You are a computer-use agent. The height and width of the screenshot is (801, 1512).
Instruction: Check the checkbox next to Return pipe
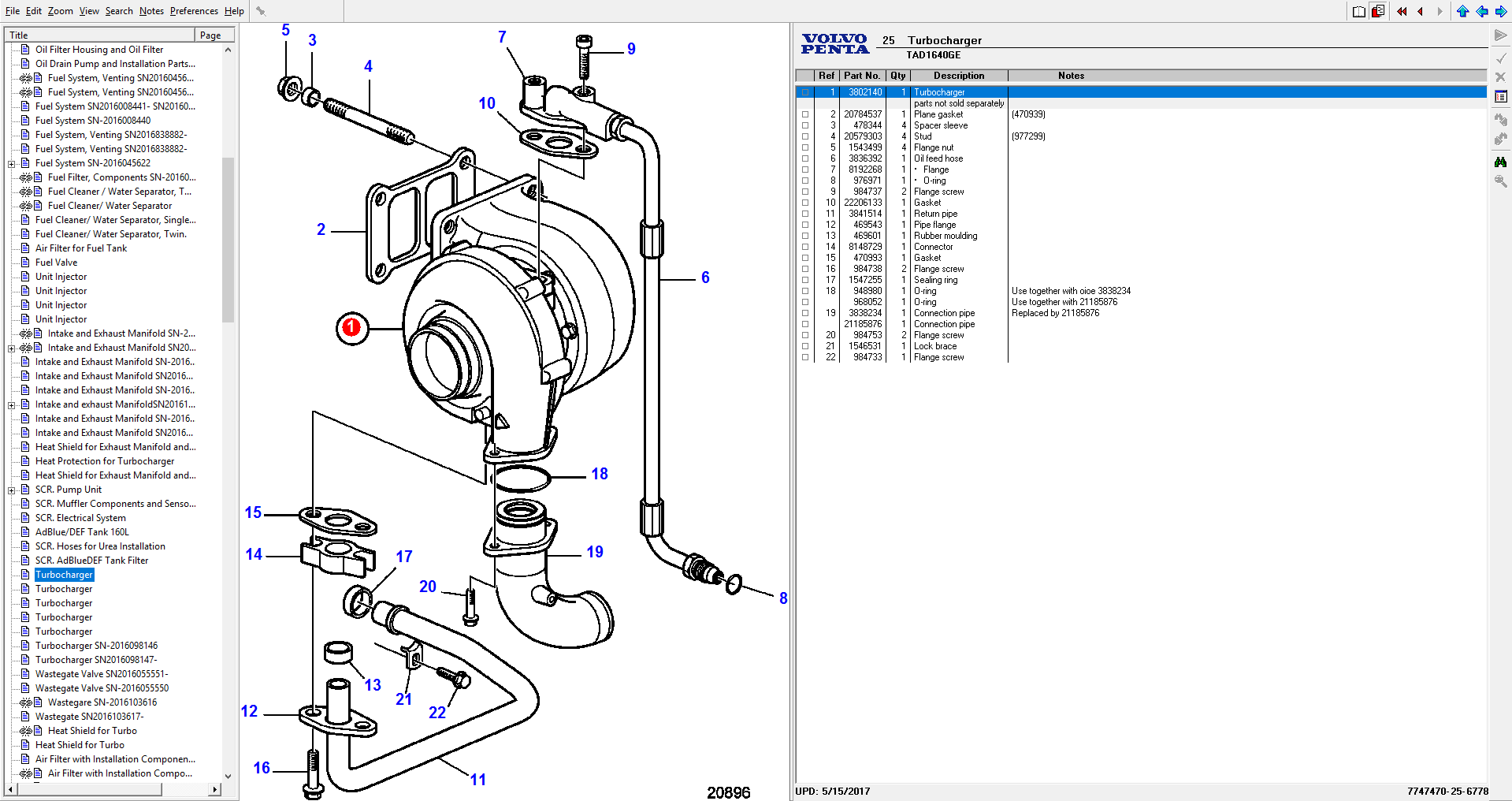804,213
